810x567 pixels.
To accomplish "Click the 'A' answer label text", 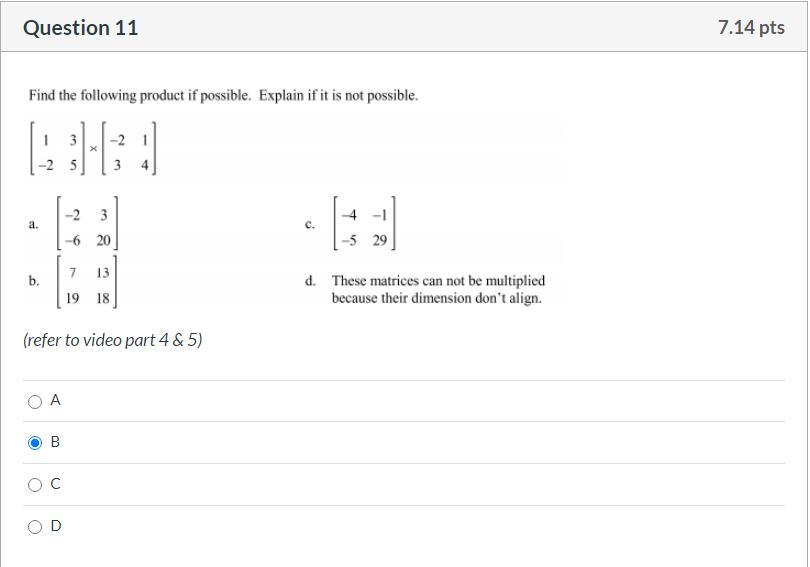I will tap(56, 400).
